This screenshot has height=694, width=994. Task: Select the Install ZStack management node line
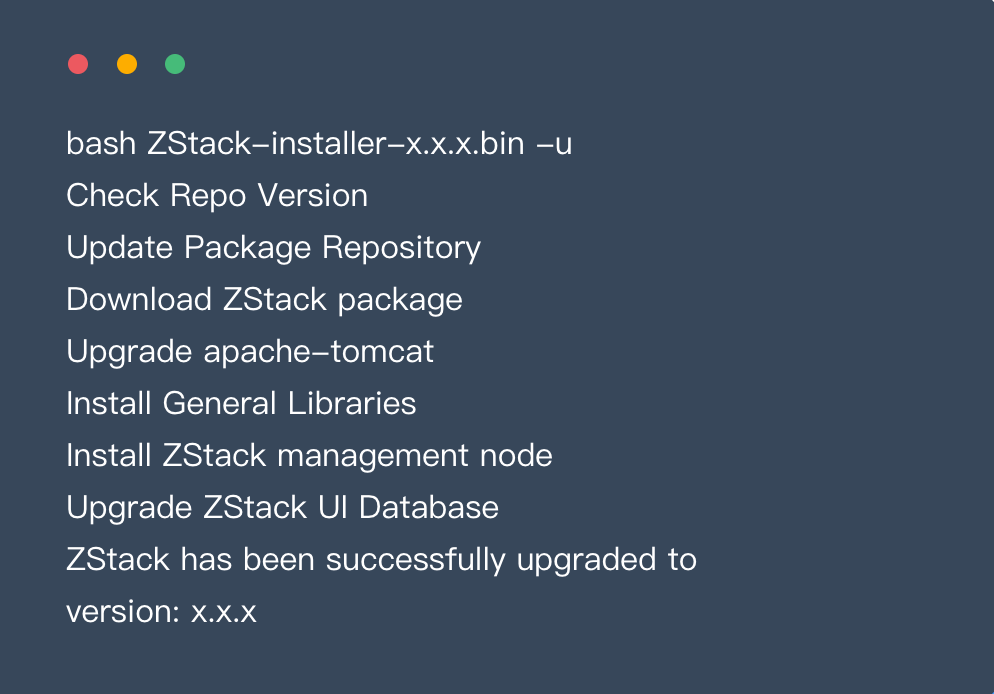309,456
